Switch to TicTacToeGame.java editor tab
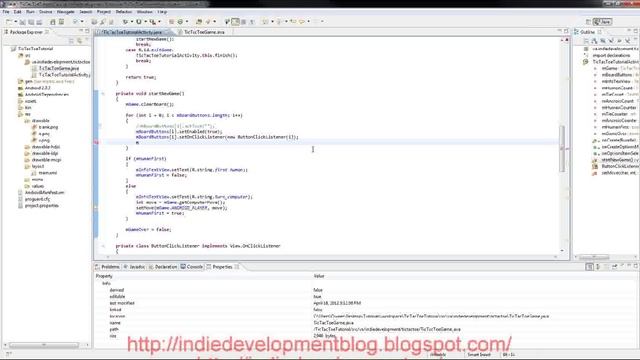Screen dimensions: 640x360 [204, 32]
